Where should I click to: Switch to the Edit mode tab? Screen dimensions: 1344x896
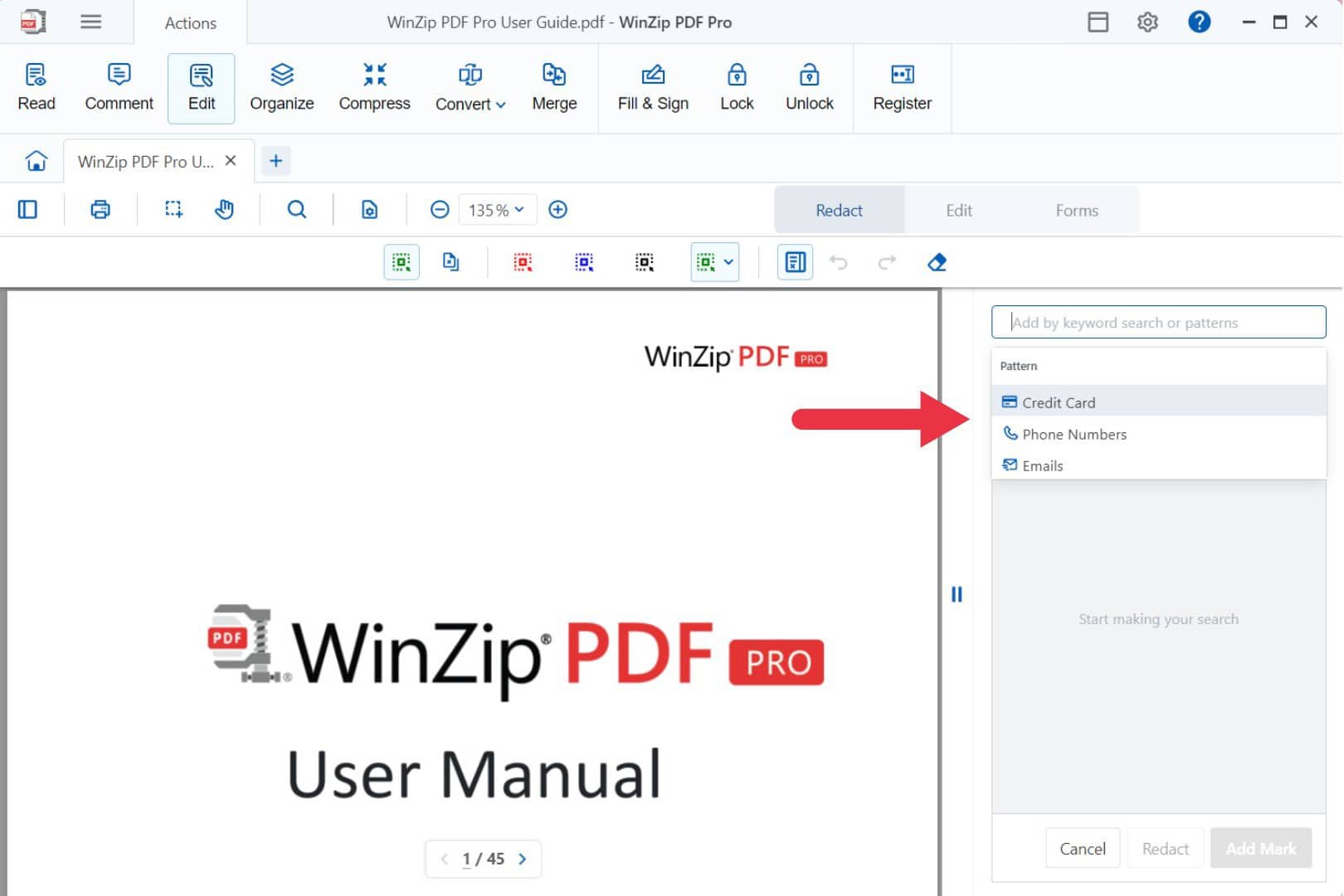tap(959, 210)
